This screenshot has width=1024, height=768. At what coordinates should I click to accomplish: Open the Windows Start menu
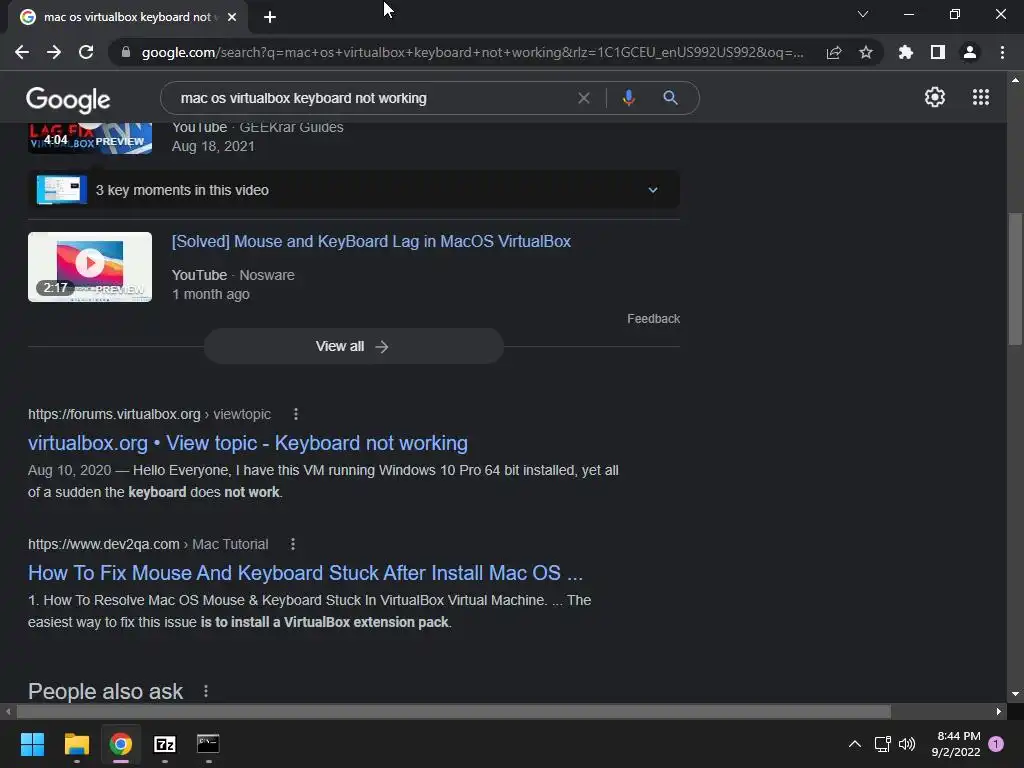pyautogui.click(x=32, y=744)
